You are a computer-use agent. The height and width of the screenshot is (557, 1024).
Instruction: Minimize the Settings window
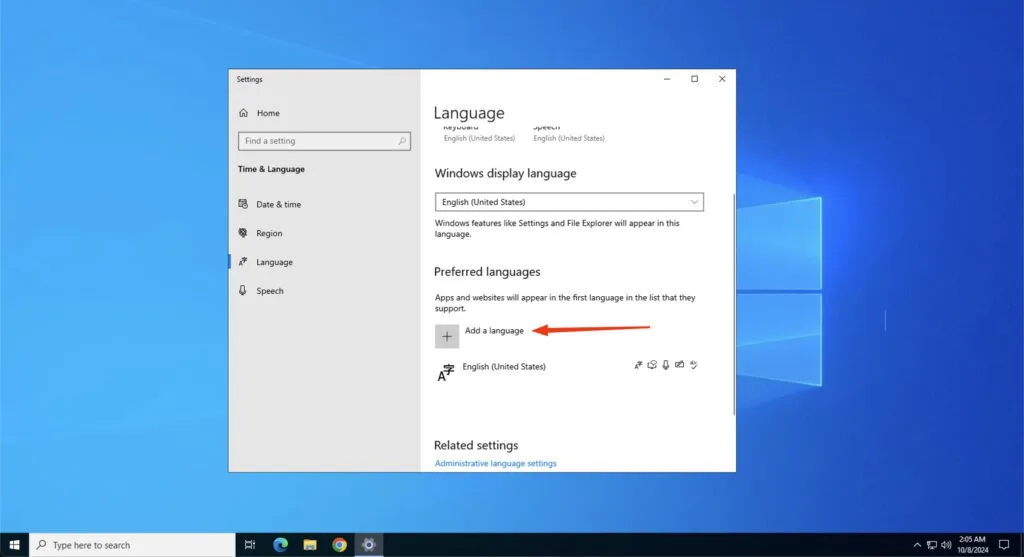click(x=667, y=79)
